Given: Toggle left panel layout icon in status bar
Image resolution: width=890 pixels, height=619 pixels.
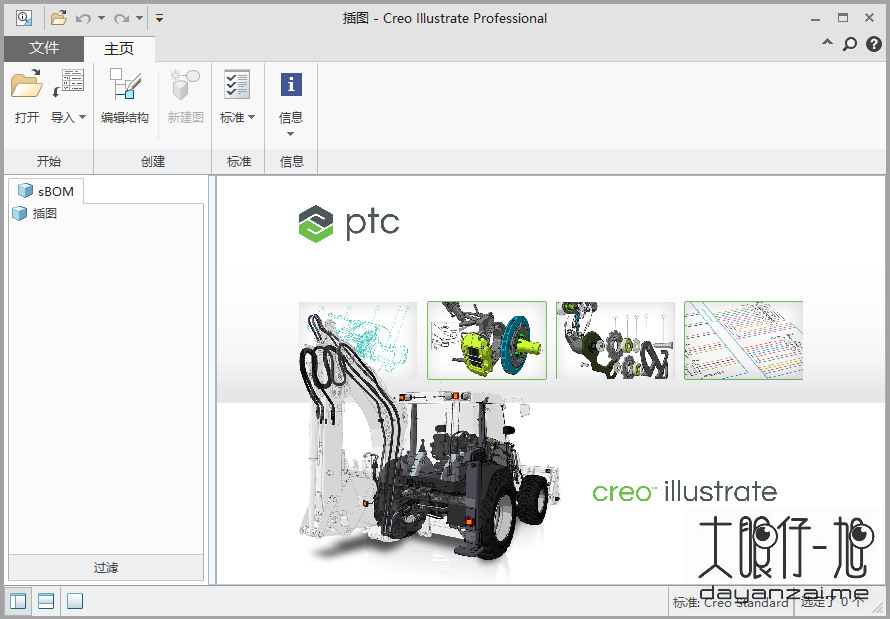Looking at the screenshot, I should pos(18,601).
